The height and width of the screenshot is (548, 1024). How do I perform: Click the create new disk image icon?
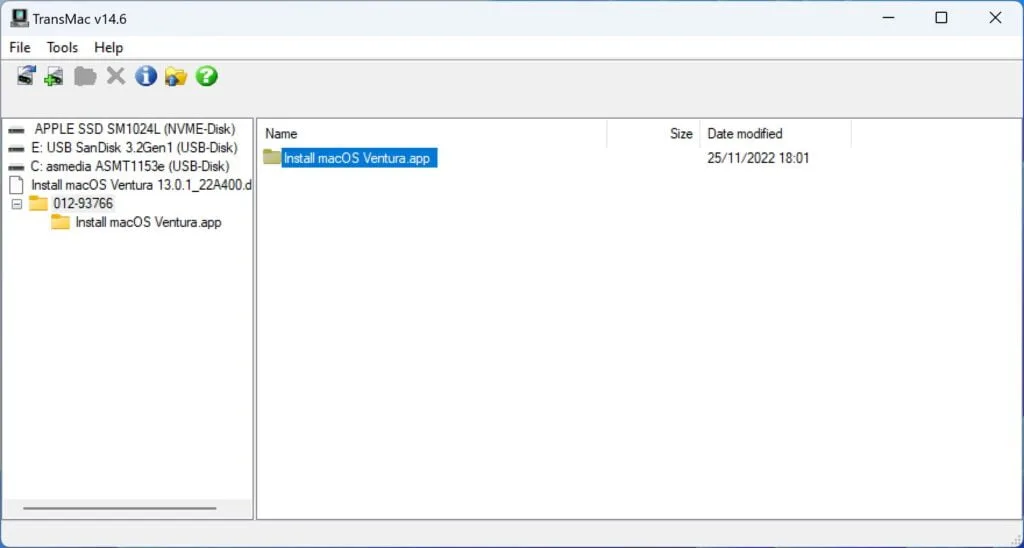click(x=54, y=76)
